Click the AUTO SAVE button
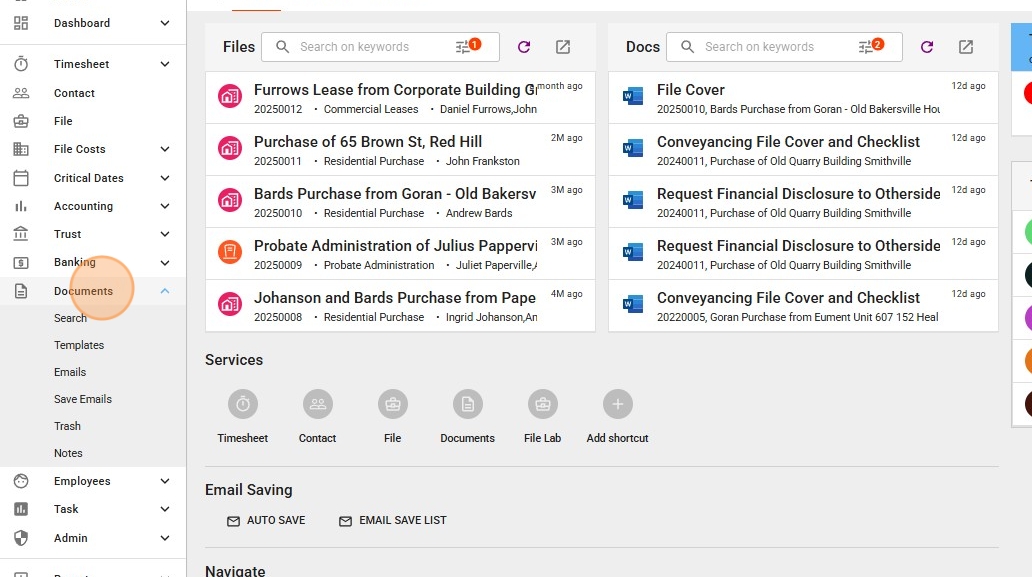The image size is (1032, 577). pyautogui.click(x=267, y=520)
